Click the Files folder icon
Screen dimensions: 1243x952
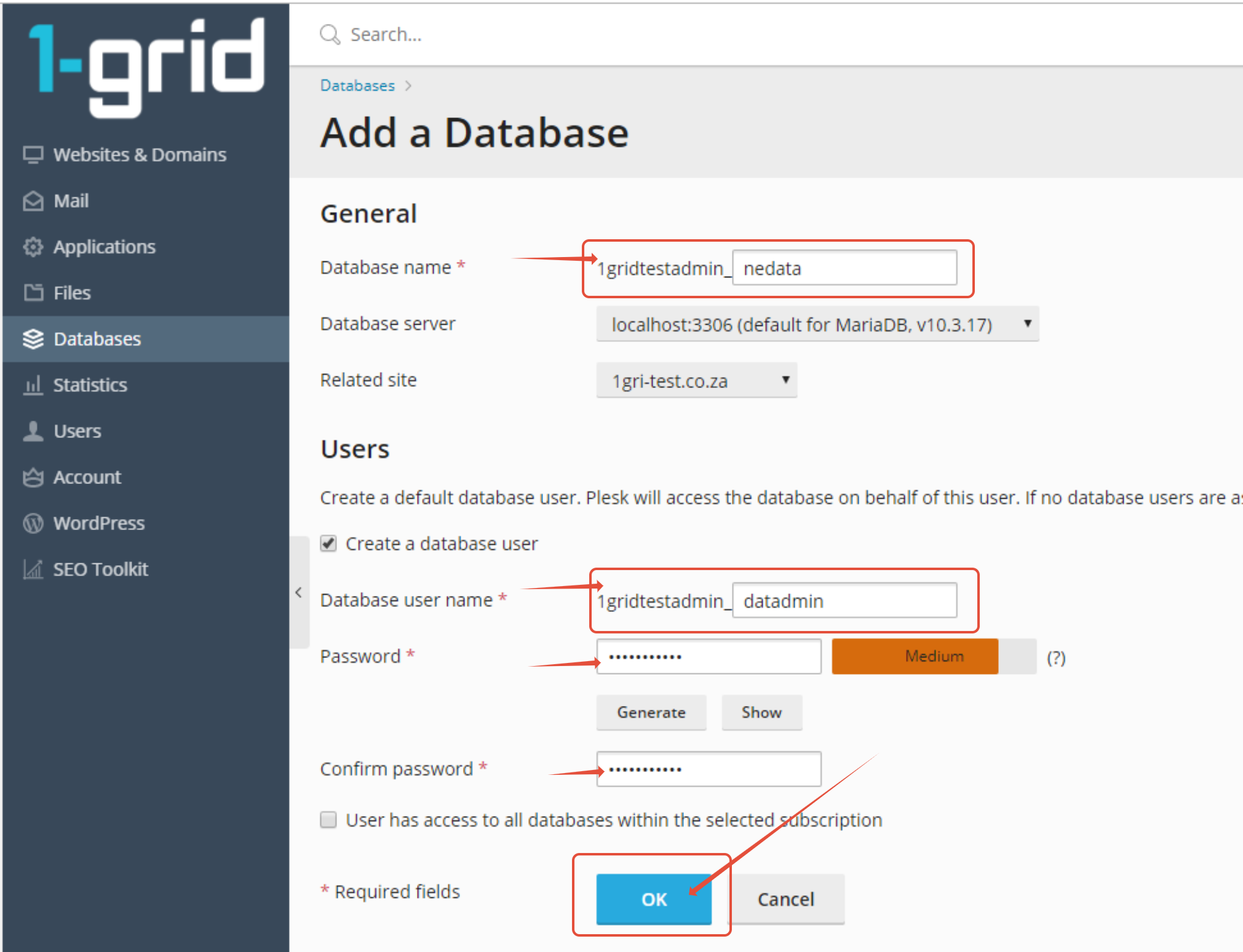click(x=33, y=293)
